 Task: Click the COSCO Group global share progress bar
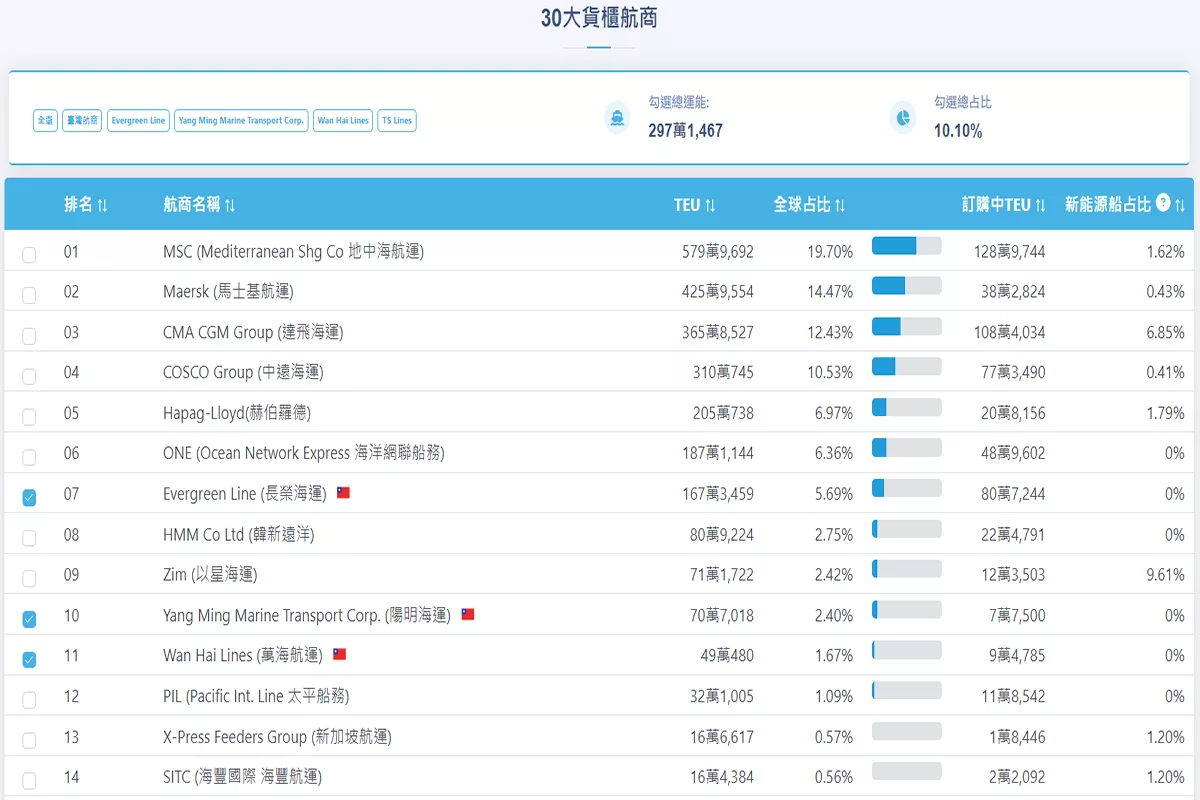click(907, 367)
